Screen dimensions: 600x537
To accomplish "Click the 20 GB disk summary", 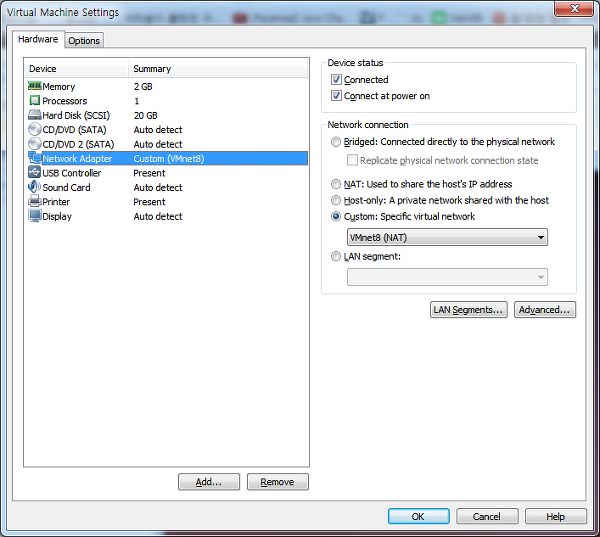I will (x=145, y=115).
